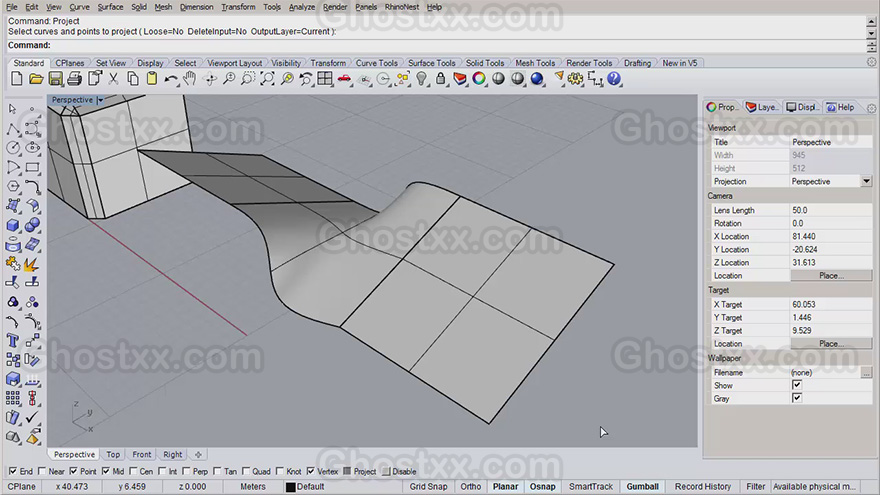The width and height of the screenshot is (880, 495).
Task: Browse for wallpaper Filename with the ... button
Action: [x=867, y=373]
